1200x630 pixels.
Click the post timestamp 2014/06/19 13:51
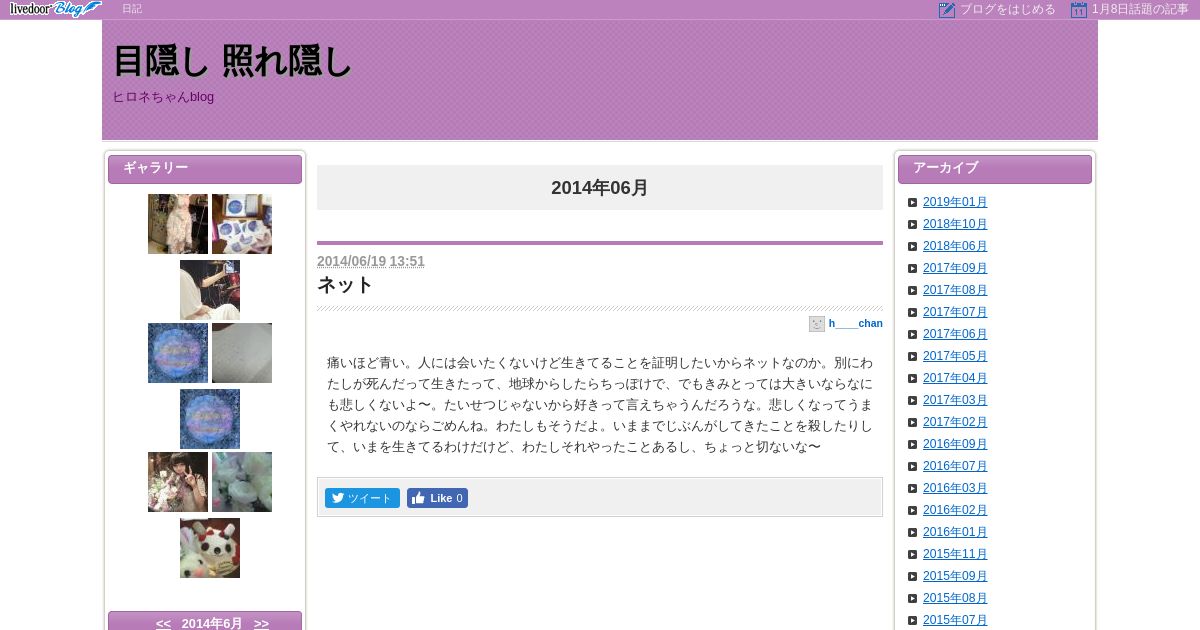[371, 261]
